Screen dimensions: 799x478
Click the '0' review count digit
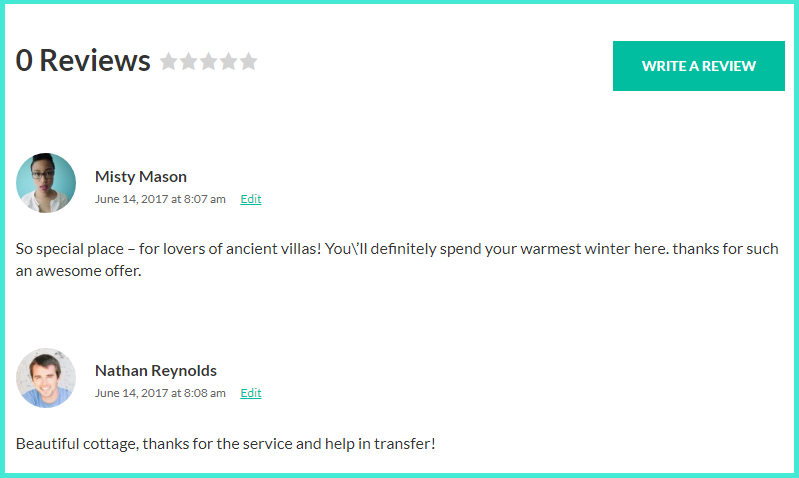(x=24, y=61)
